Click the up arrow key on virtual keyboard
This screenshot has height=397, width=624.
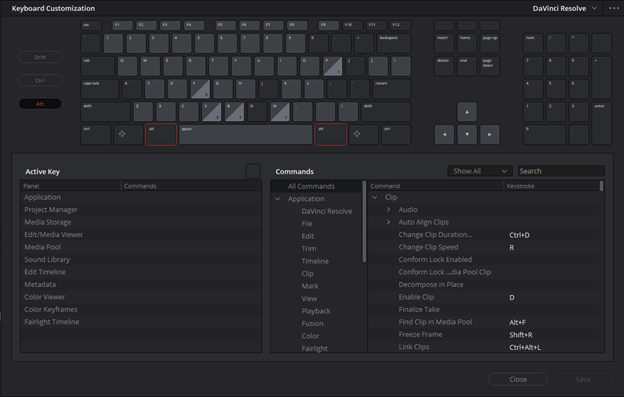point(467,112)
